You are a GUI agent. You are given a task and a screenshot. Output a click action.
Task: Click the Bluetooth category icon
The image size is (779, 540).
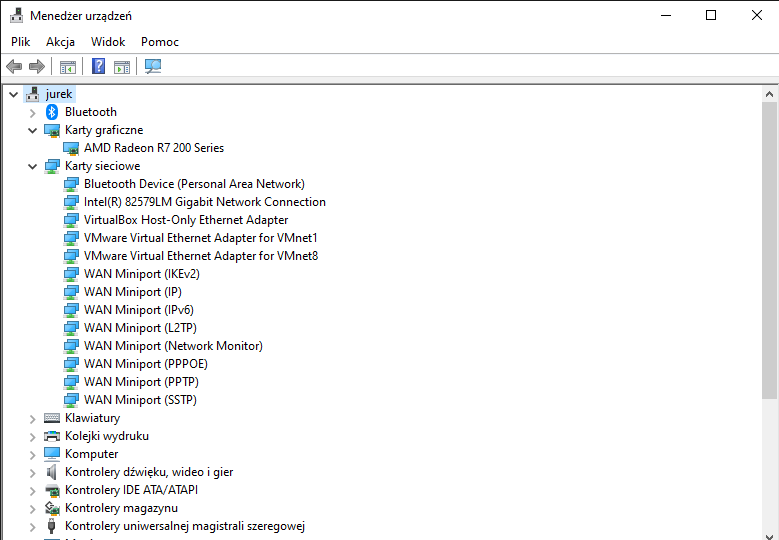tap(52, 112)
